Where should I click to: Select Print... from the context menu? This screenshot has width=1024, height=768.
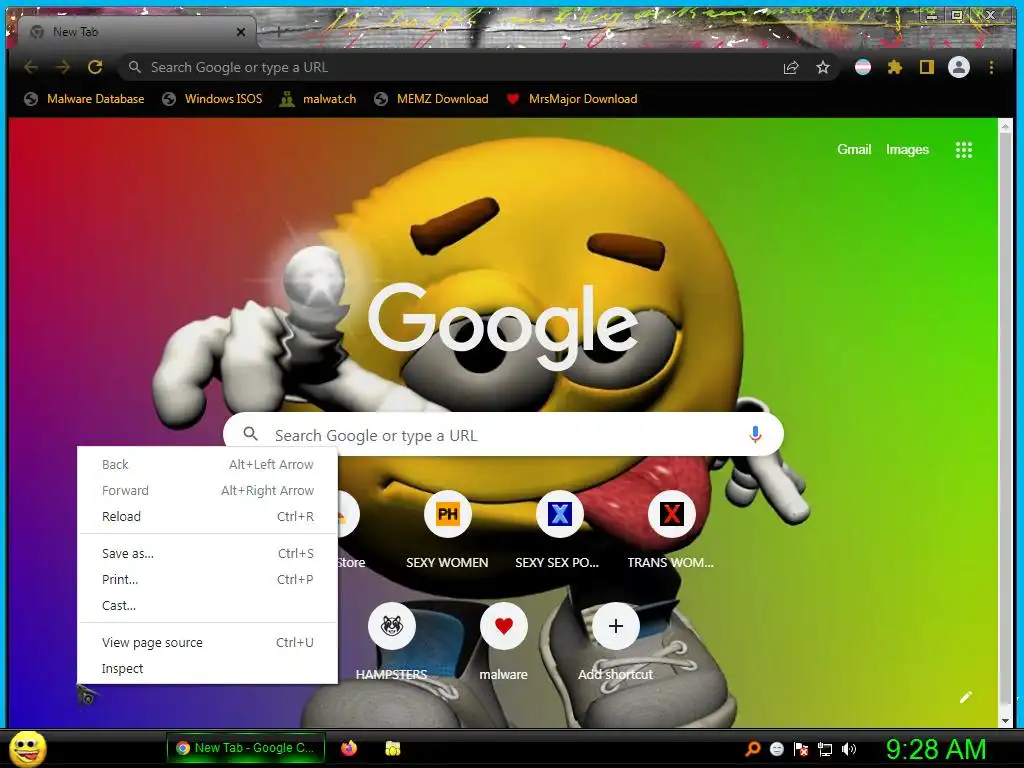[208, 580]
